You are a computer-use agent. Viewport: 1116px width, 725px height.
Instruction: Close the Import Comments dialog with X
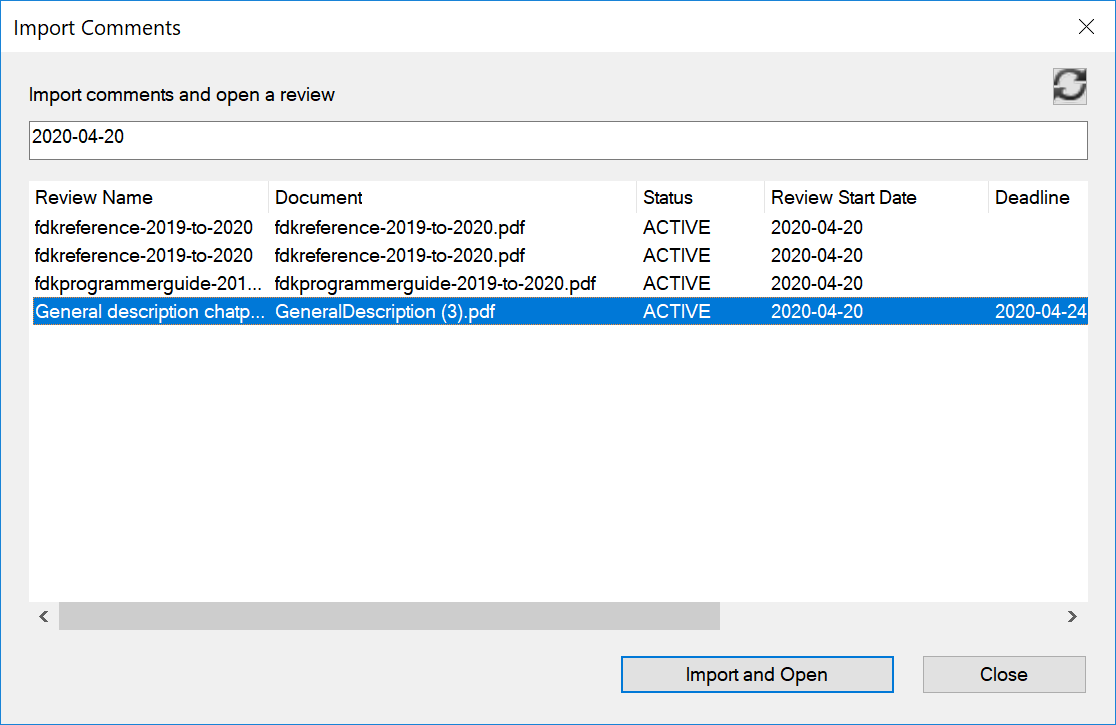[x=1086, y=27]
